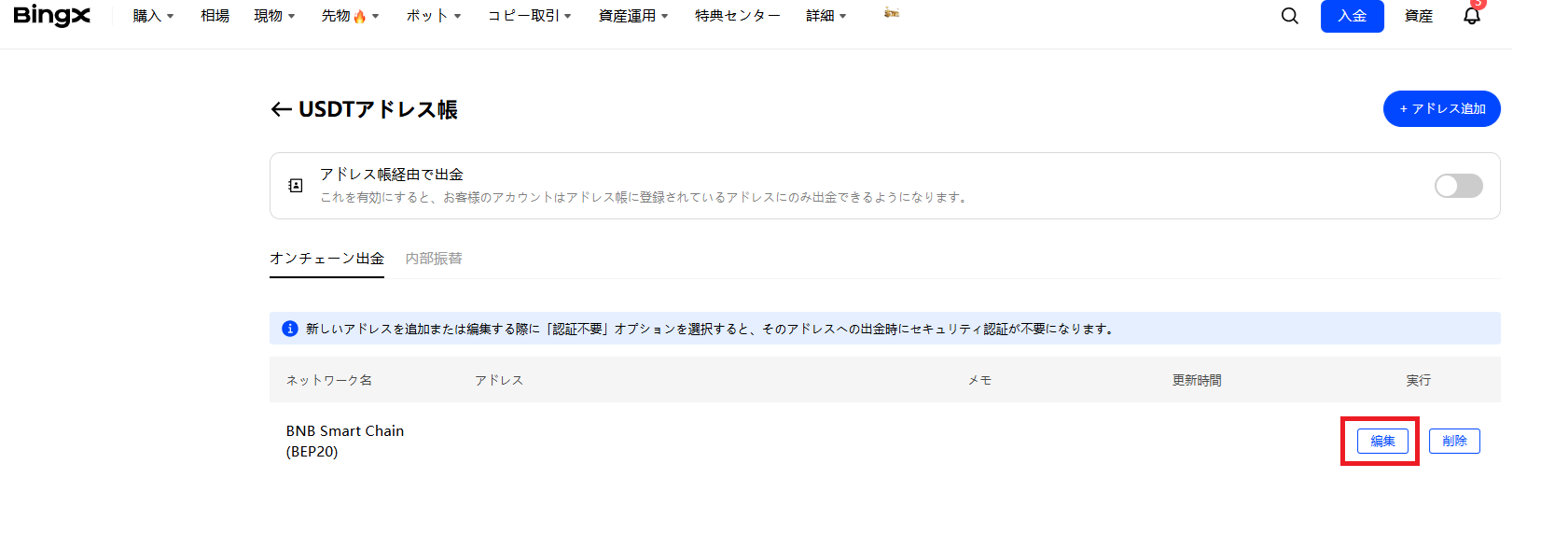The image size is (1568, 548).
Task: Open notifications bell icon
Action: click(x=1471, y=16)
